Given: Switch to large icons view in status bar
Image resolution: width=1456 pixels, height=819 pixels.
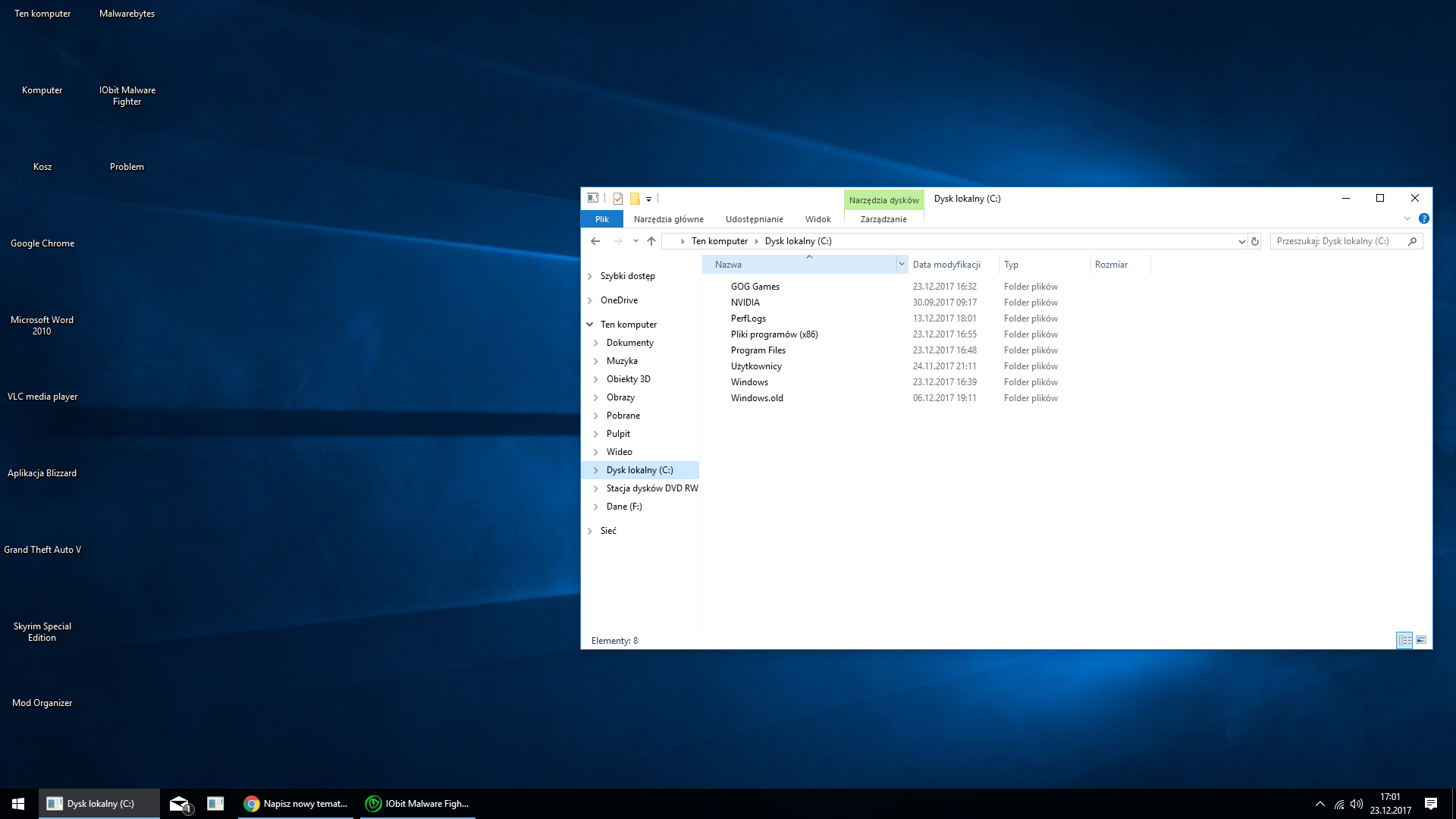Looking at the screenshot, I should coord(1421,641).
